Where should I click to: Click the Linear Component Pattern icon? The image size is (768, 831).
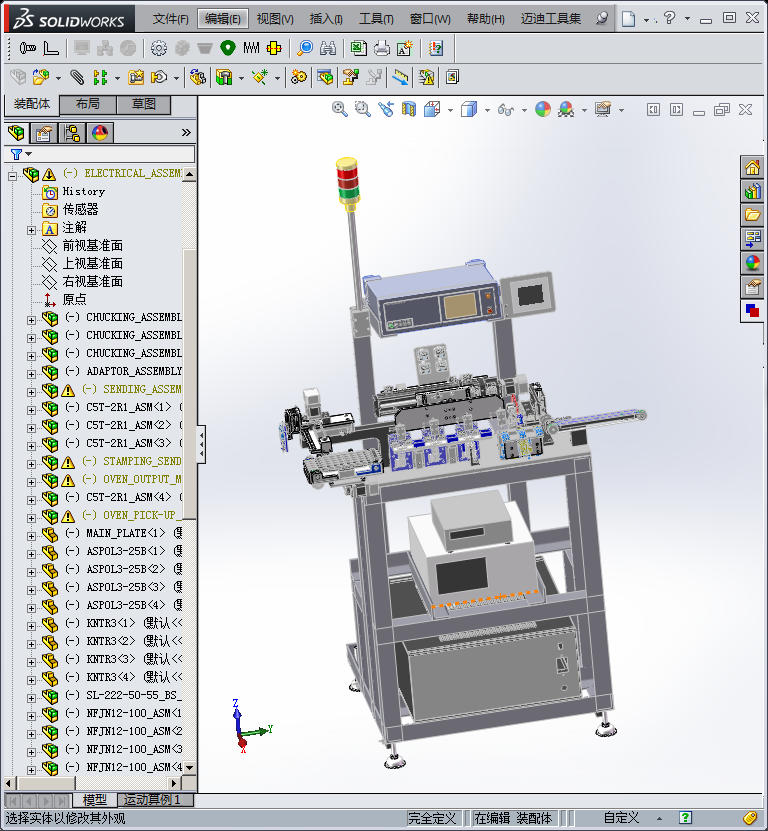tap(100, 77)
